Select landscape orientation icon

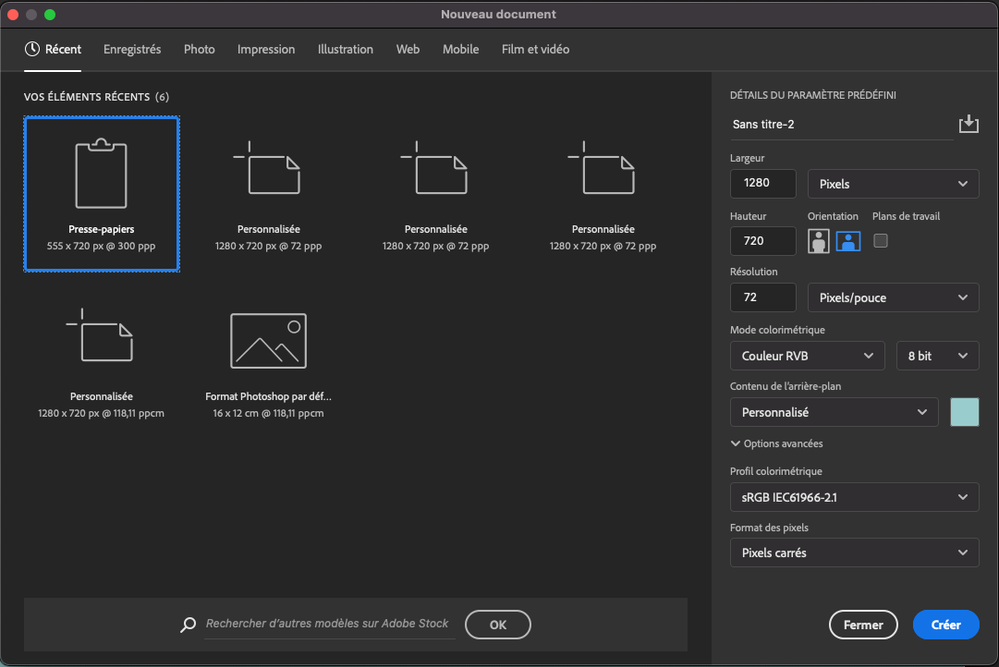pyautogui.click(x=848, y=241)
